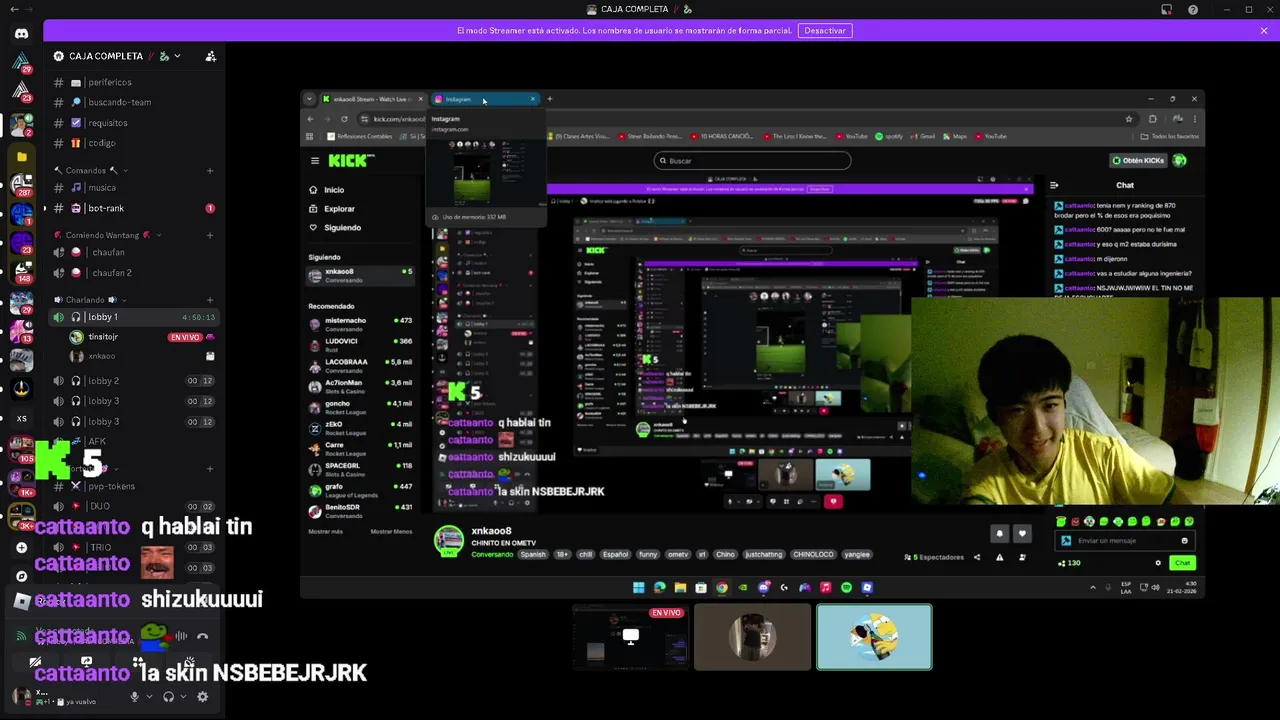Select the EN VIVO screen share thumbnail
Viewport: 1280px width, 720px height.
click(631, 637)
